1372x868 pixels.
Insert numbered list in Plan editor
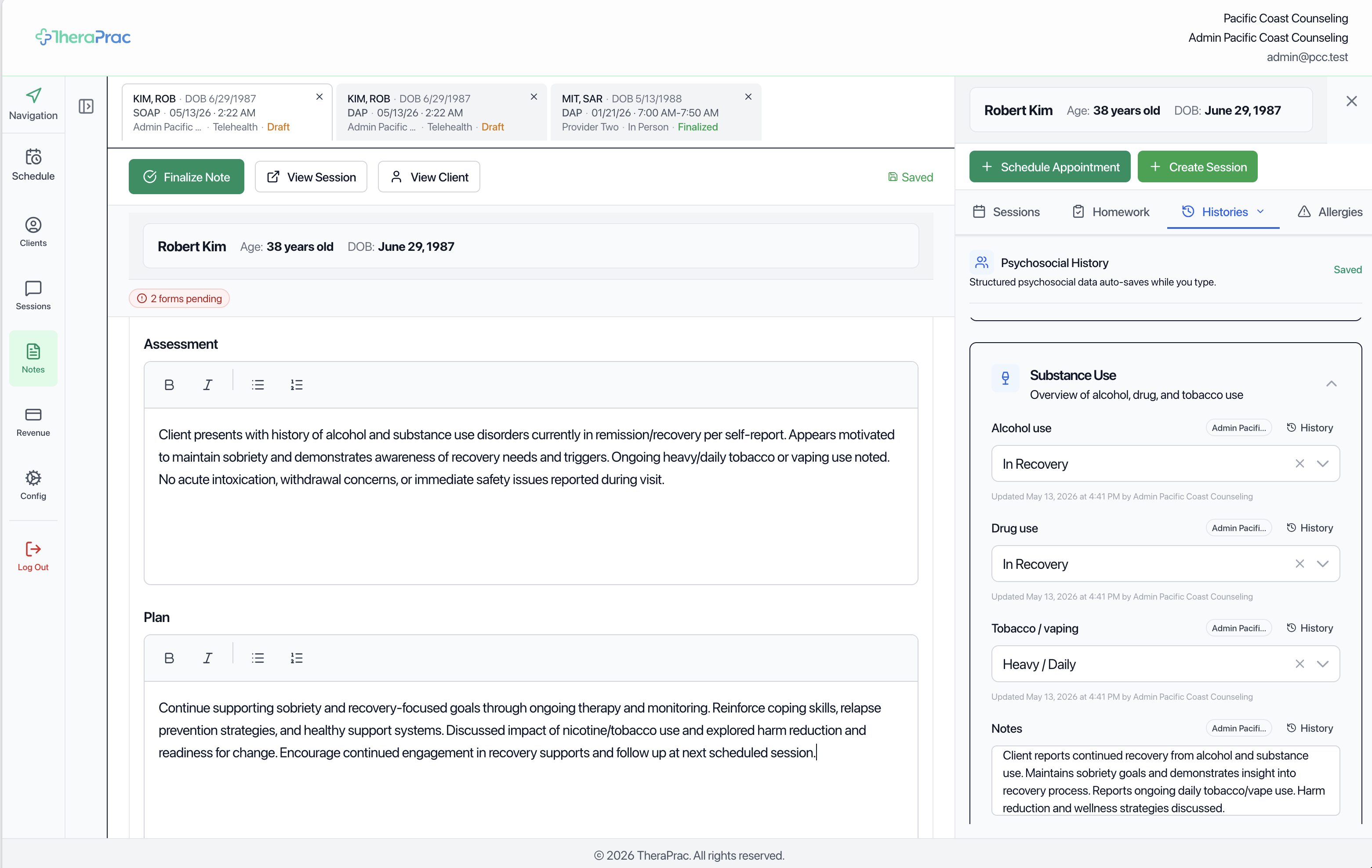[x=297, y=658]
